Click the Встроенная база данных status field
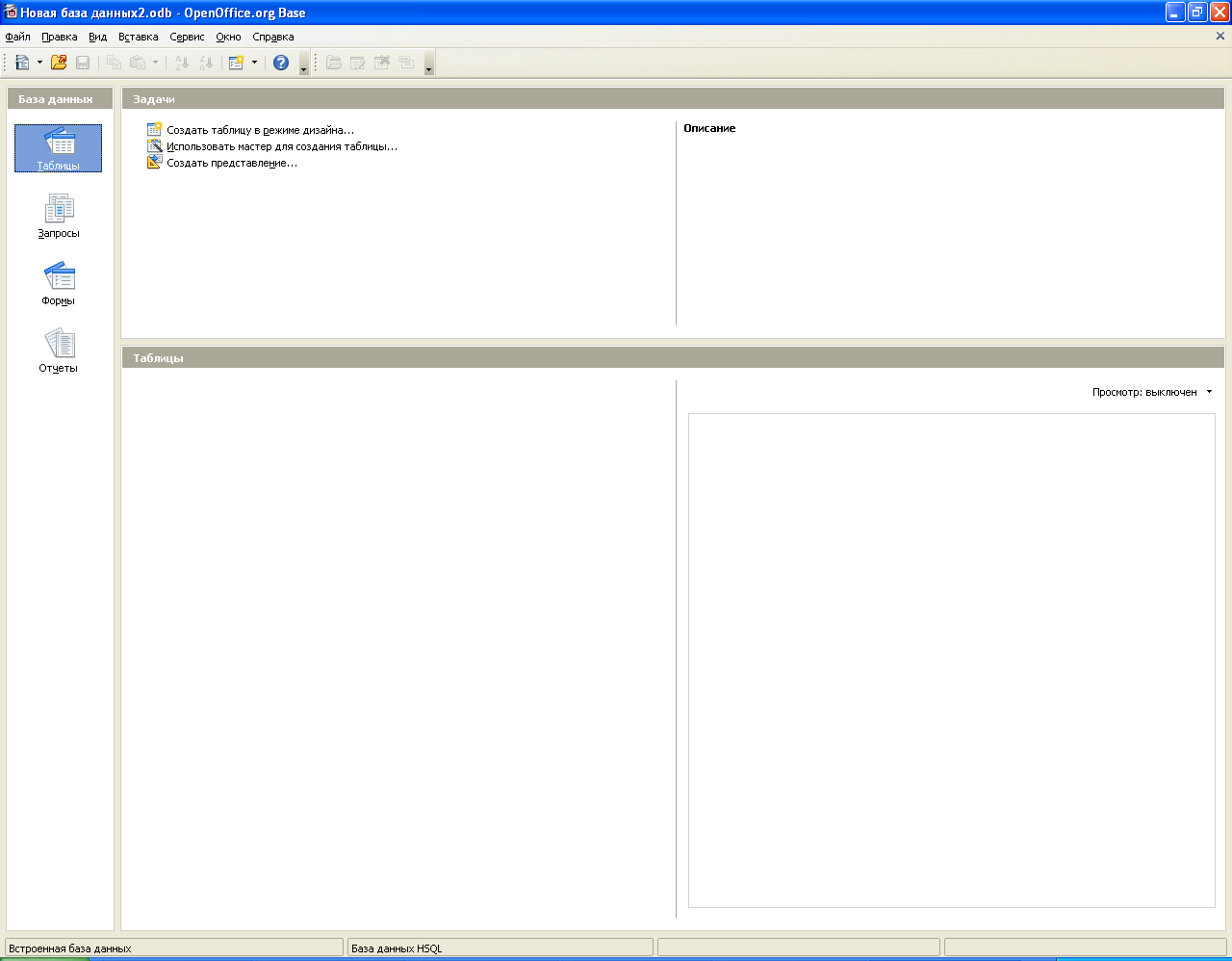The width and height of the screenshot is (1232, 961). pos(174,948)
